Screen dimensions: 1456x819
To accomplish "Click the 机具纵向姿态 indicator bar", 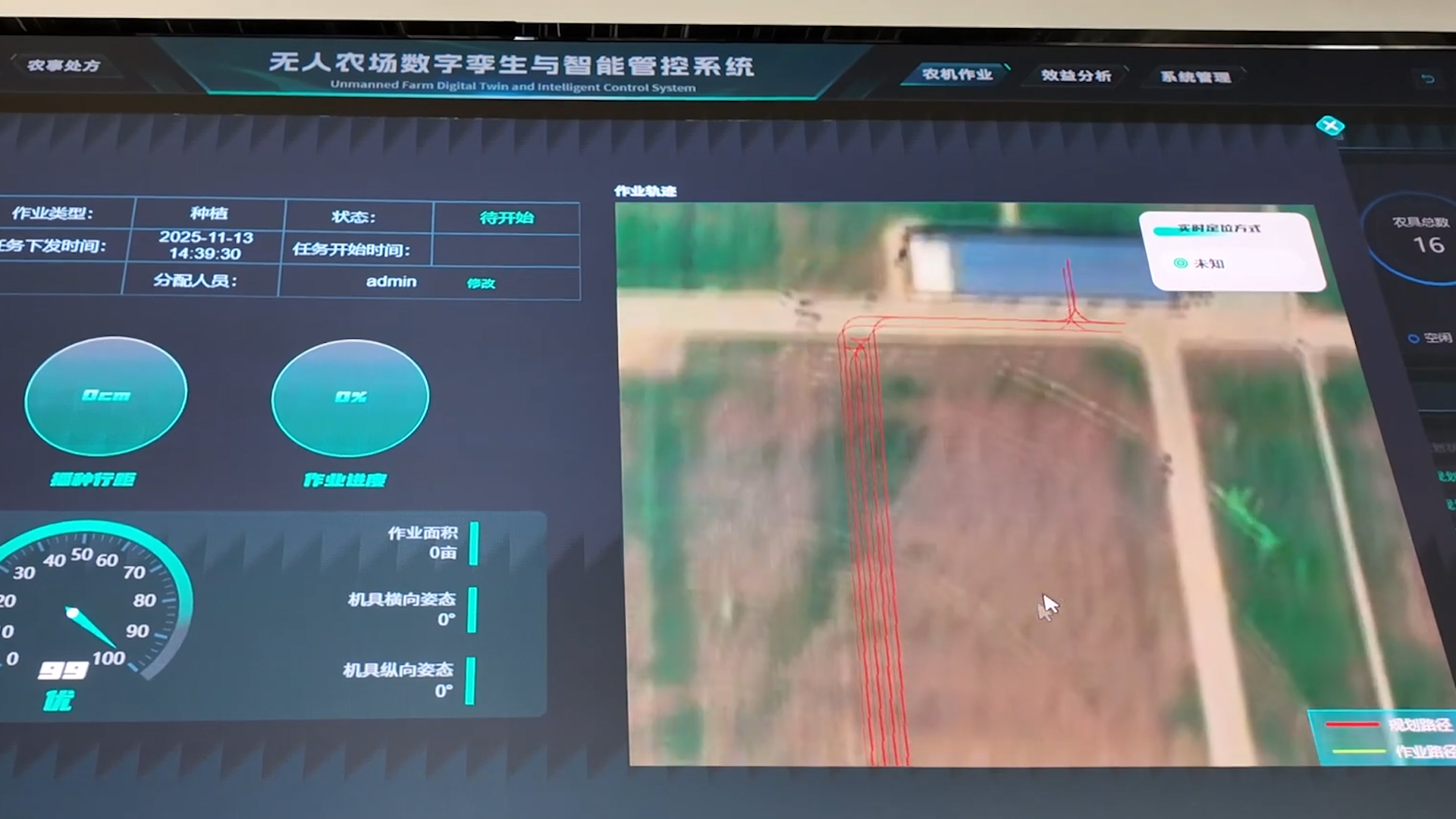I will pyautogui.click(x=470, y=680).
